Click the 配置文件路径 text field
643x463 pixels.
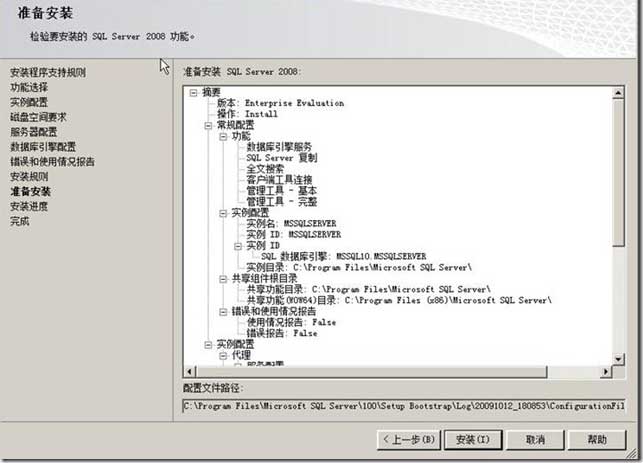pyautogui.click(x=404, y=406)
